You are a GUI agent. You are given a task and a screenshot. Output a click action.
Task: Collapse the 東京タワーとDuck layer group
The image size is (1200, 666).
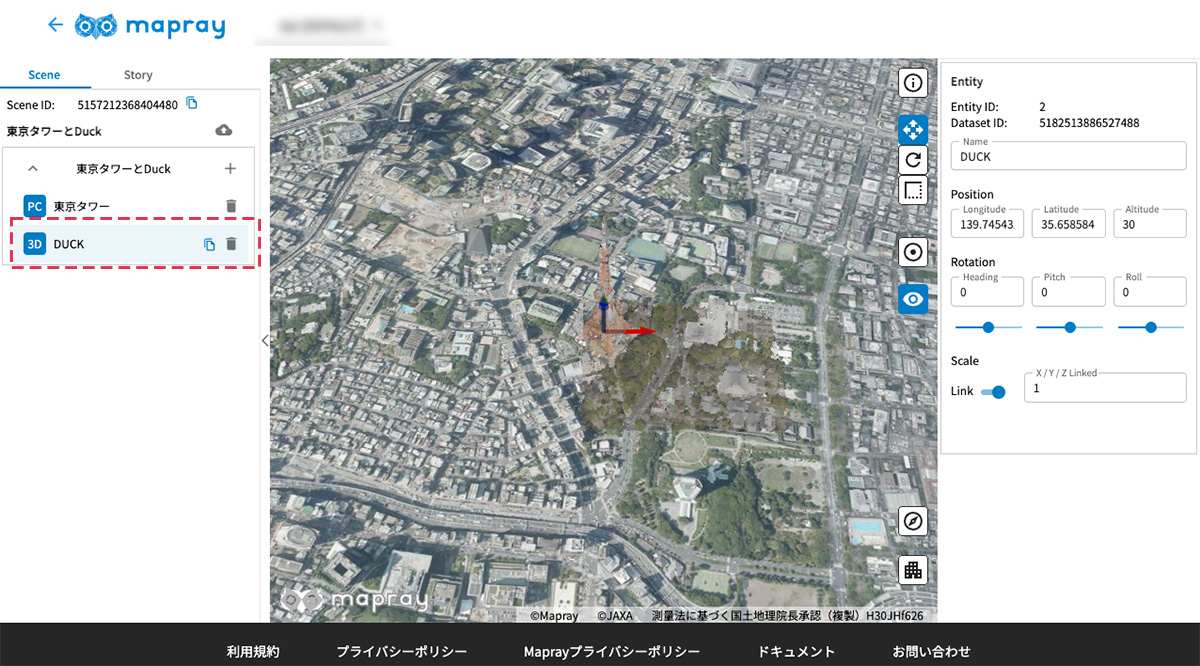coord(33,169)
